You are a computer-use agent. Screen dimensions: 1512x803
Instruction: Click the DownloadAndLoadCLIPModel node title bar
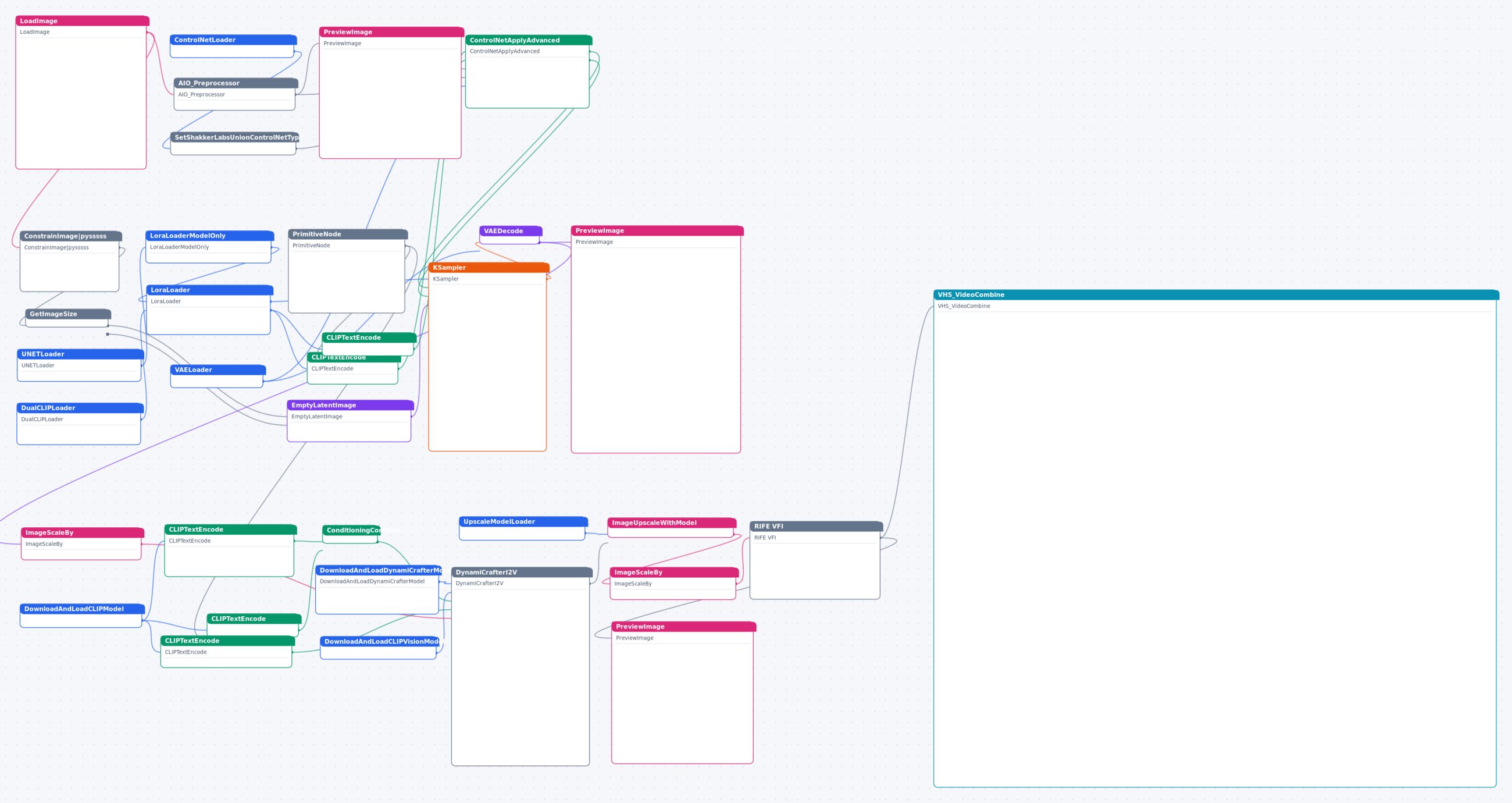tap(82, 609)
